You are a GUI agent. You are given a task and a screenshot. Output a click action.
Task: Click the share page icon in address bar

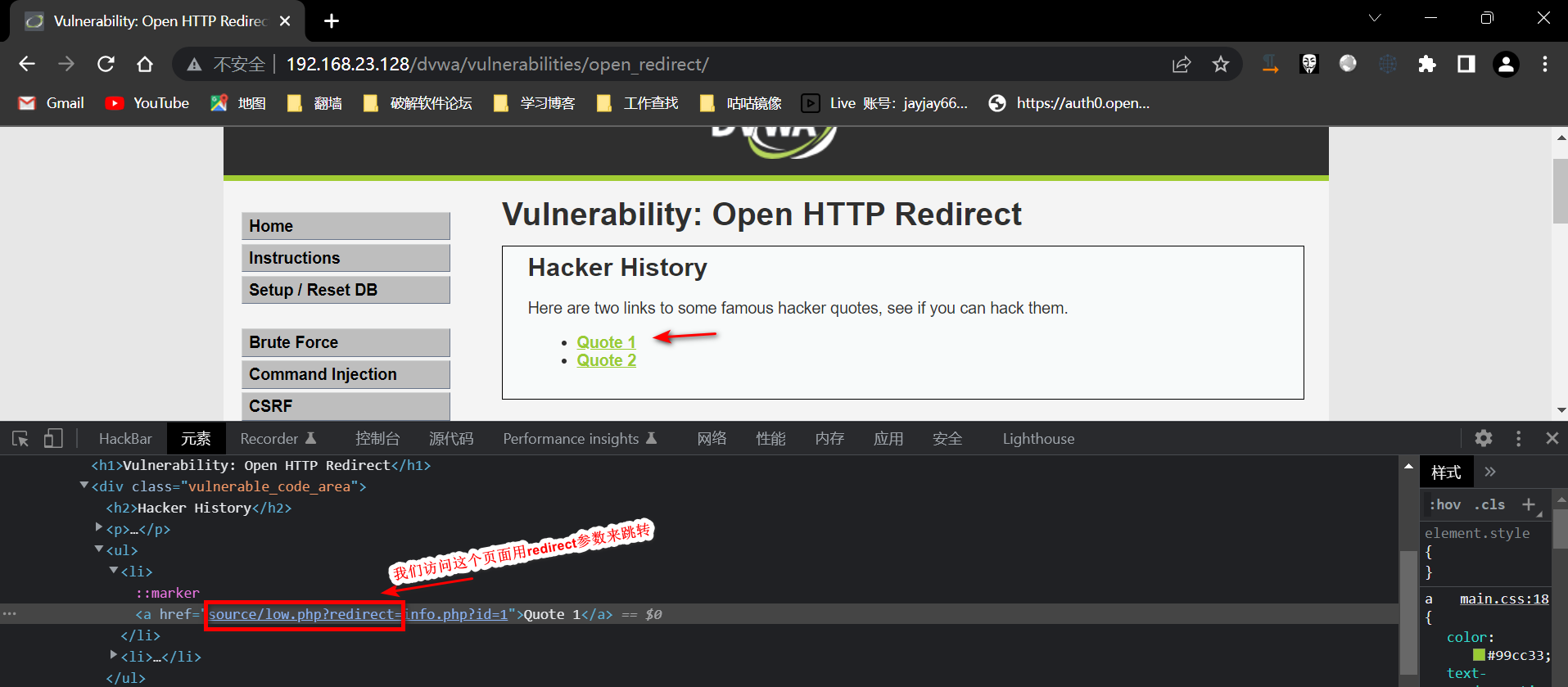tap(1181, 65)
